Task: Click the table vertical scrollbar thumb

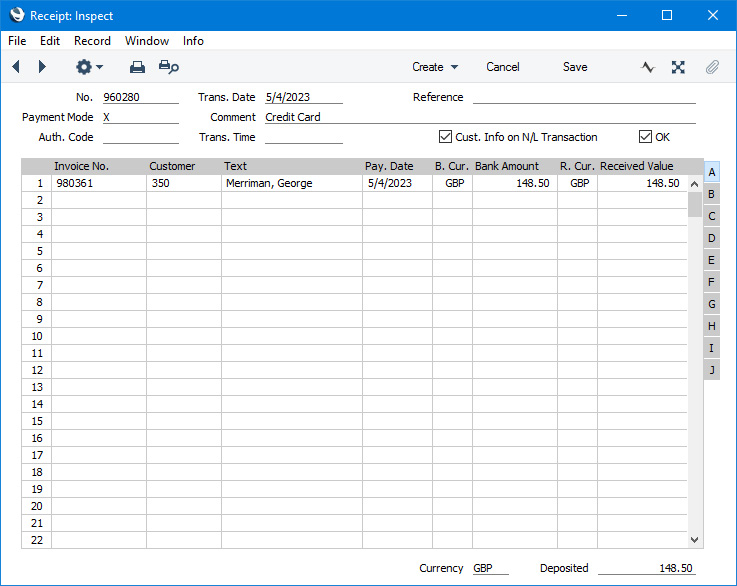Action: [x=694, y=204]
